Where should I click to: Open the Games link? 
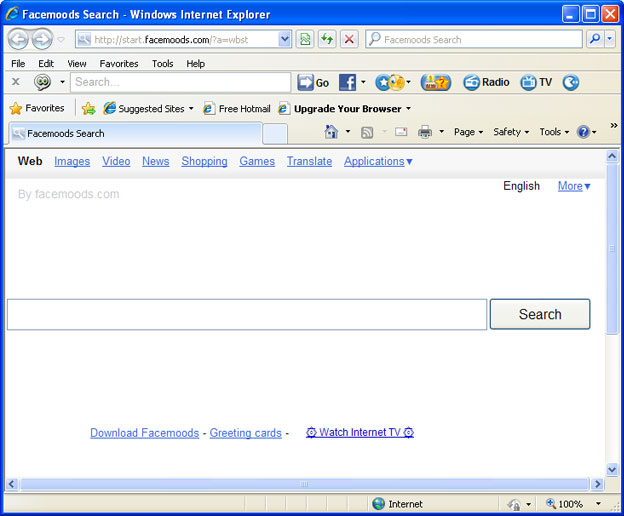[257, 161]
